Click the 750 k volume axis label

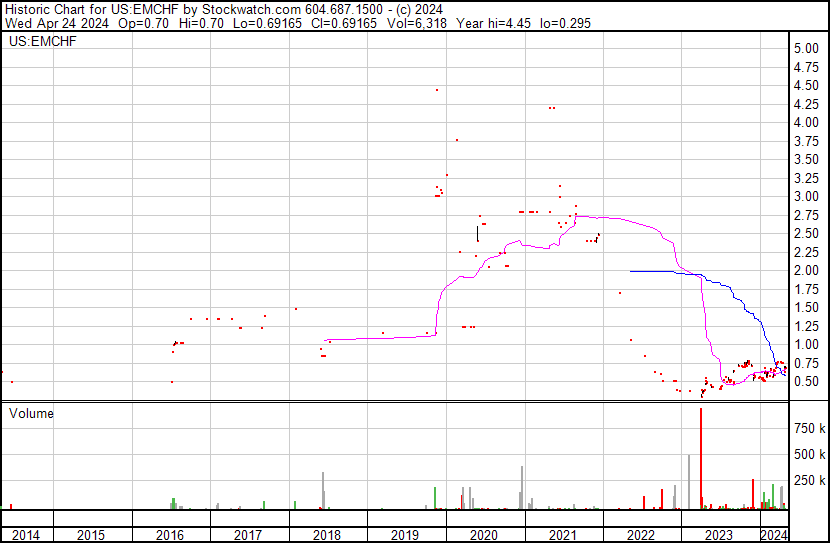[809, 428]
